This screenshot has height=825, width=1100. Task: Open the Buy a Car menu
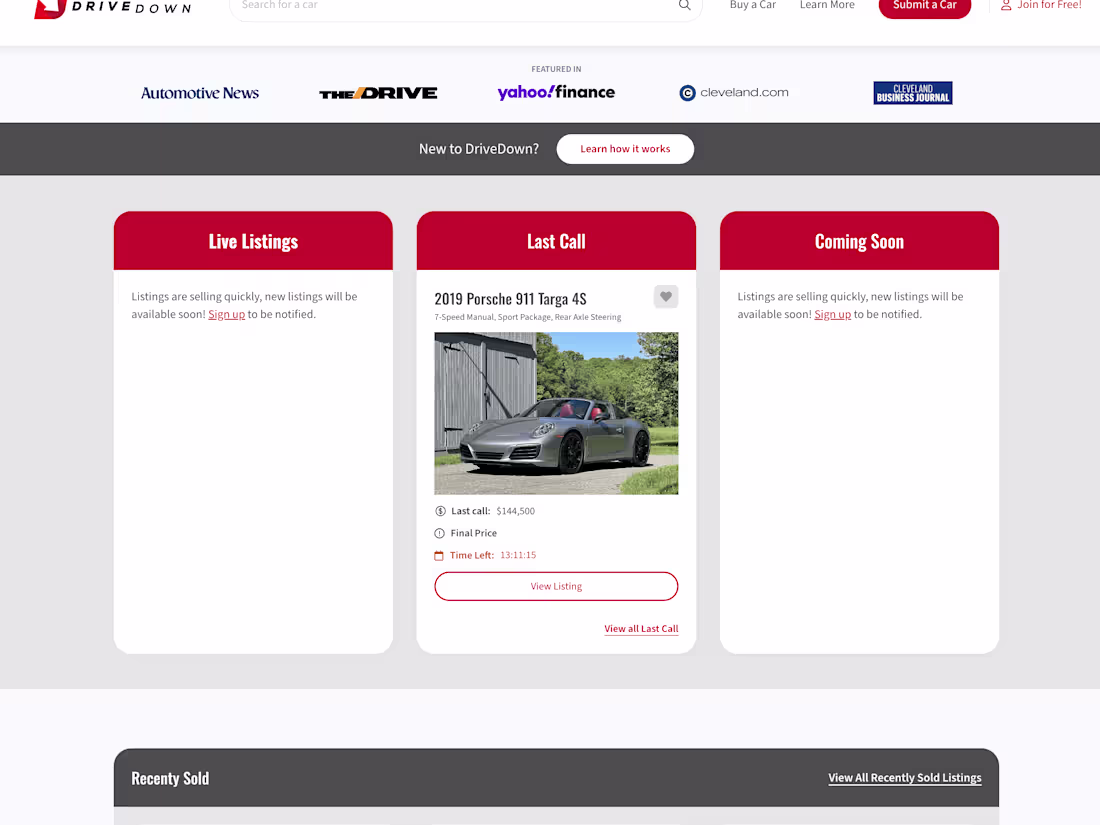[x=752, y=5]
